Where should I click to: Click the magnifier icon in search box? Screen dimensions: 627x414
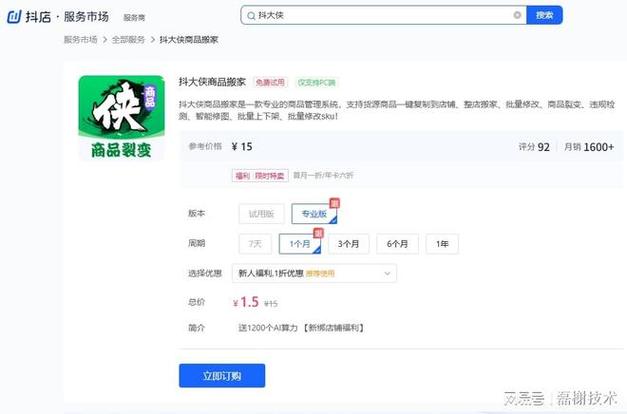pyautogui.click(x=251, y=16)
